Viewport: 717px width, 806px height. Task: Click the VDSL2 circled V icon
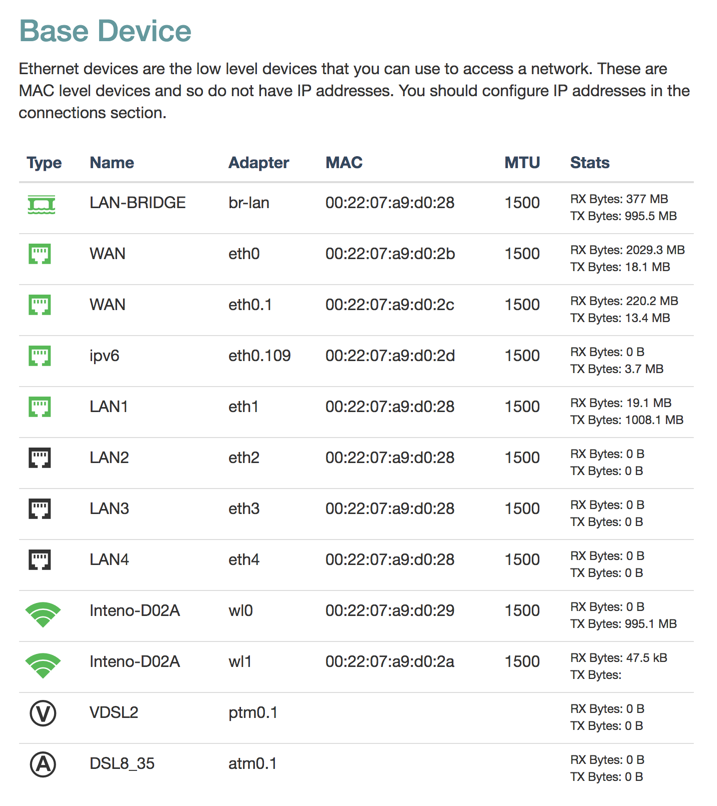pyautogui.click(x=42, y=714)
